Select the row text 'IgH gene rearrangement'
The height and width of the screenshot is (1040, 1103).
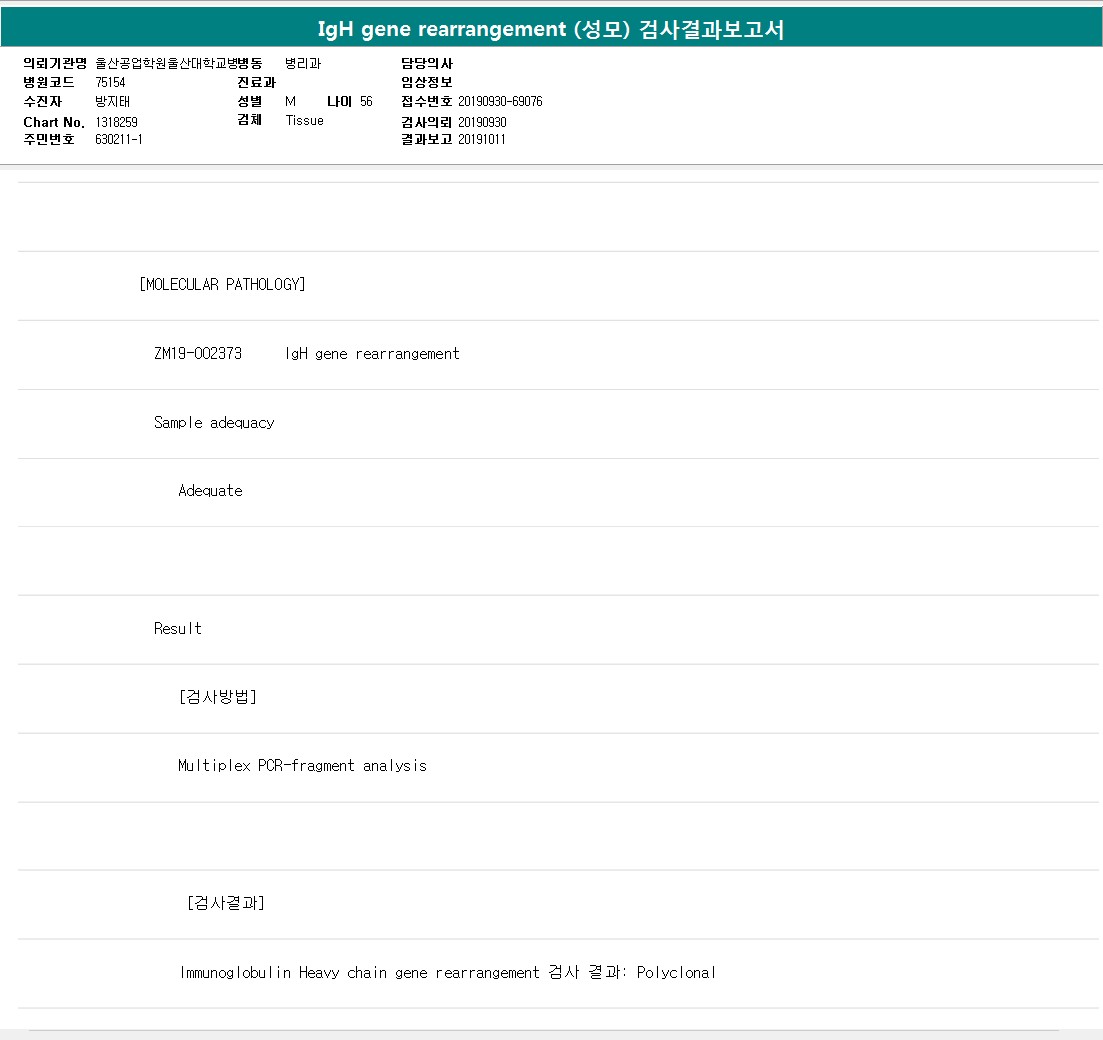[372, 353]
